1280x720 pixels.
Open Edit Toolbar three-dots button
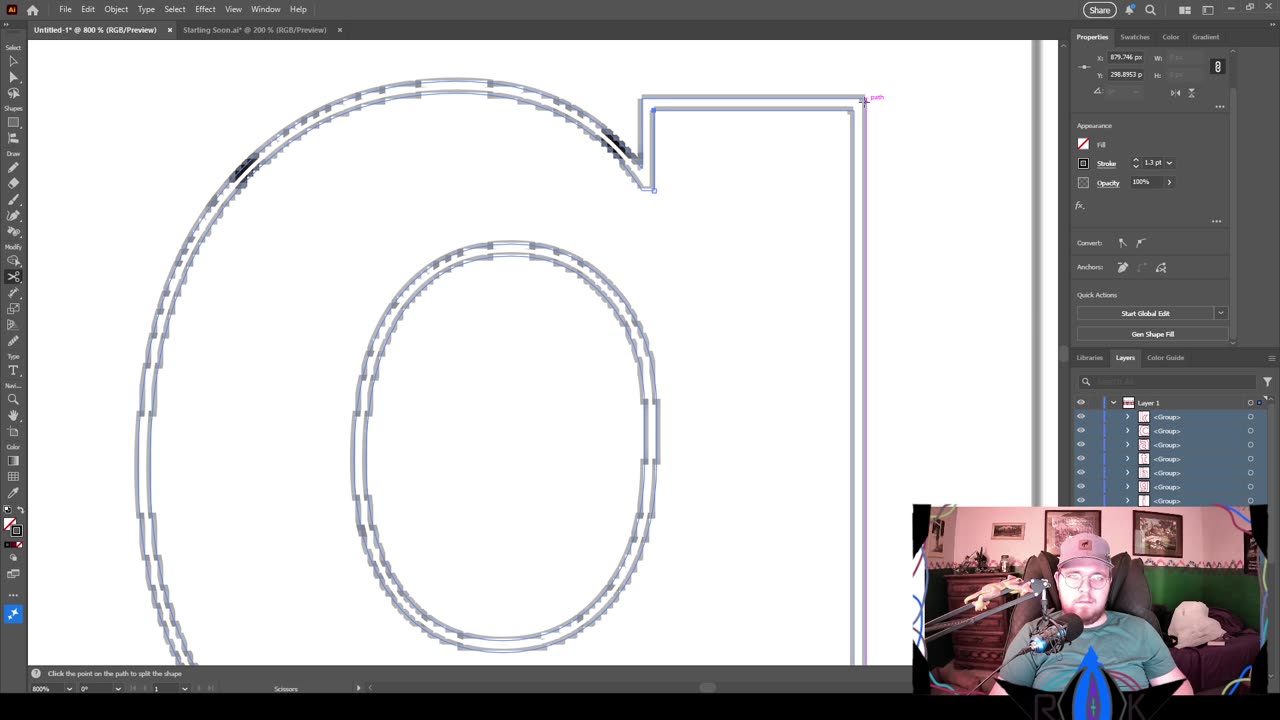[x=13, y=595]
